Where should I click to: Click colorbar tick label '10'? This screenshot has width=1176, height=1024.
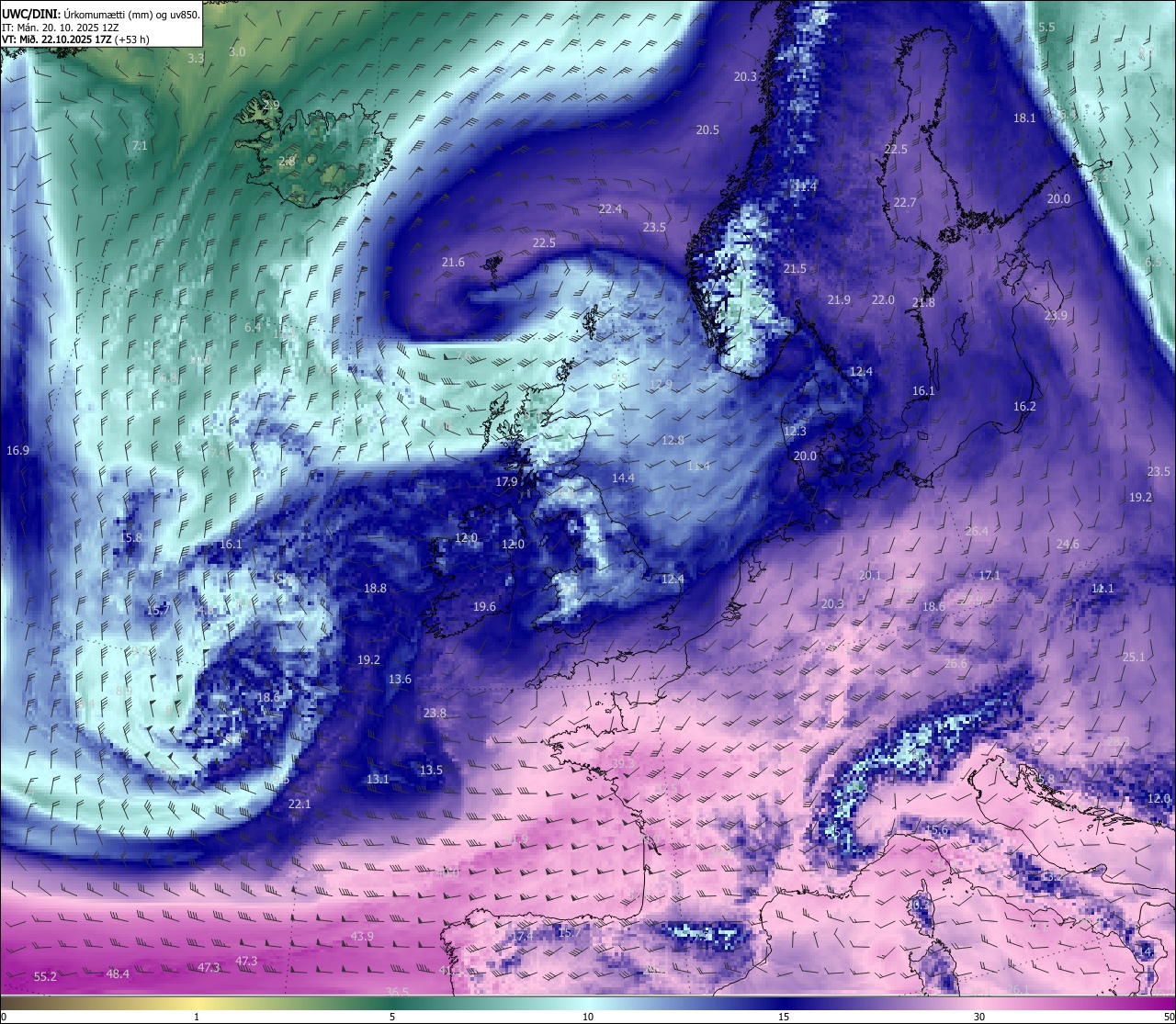pos(588,1017)
